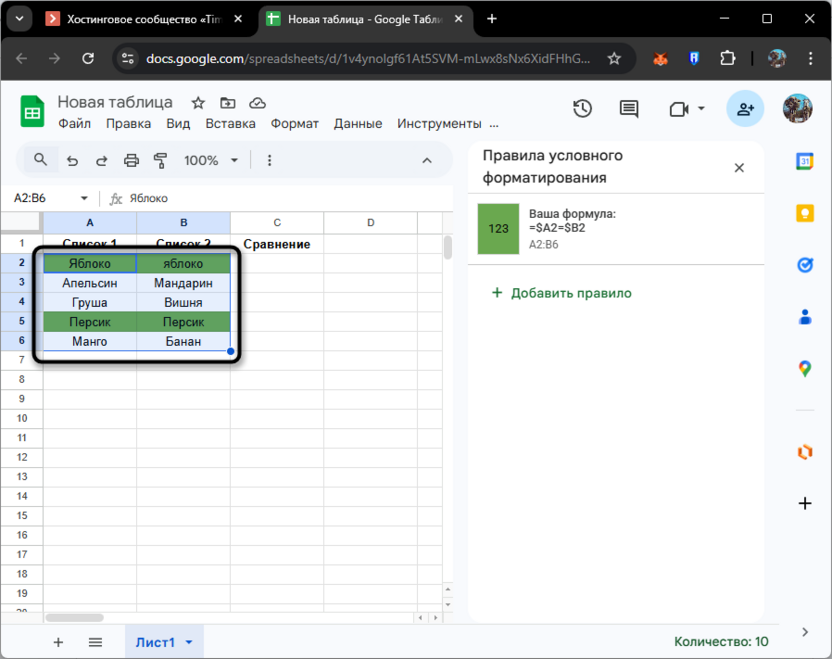This screenshot has width=832, height=659.
Task: Expand the name box A2:B6 dropdown
Action: coord(84,198)
